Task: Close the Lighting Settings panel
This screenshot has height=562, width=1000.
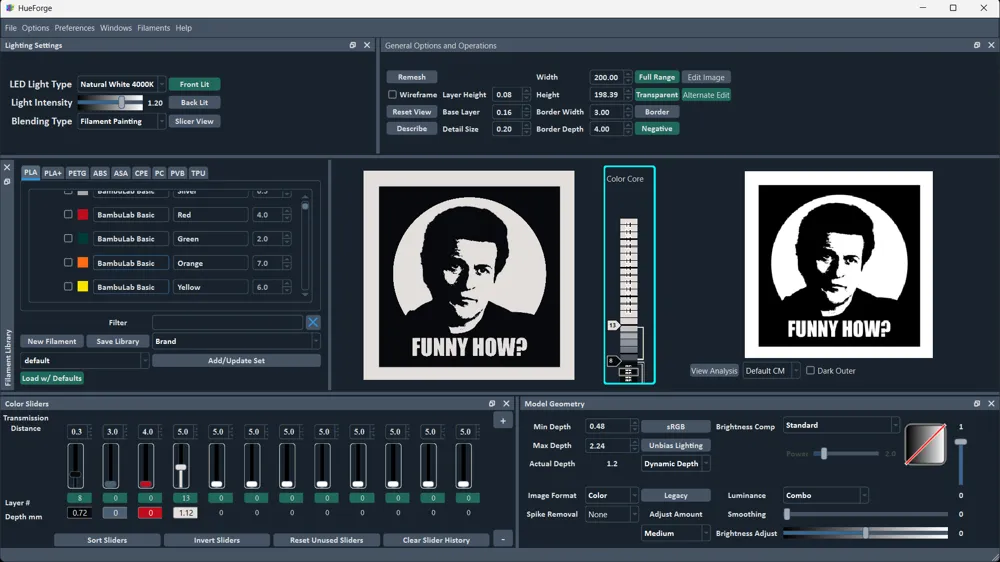Action: [367, 45]
